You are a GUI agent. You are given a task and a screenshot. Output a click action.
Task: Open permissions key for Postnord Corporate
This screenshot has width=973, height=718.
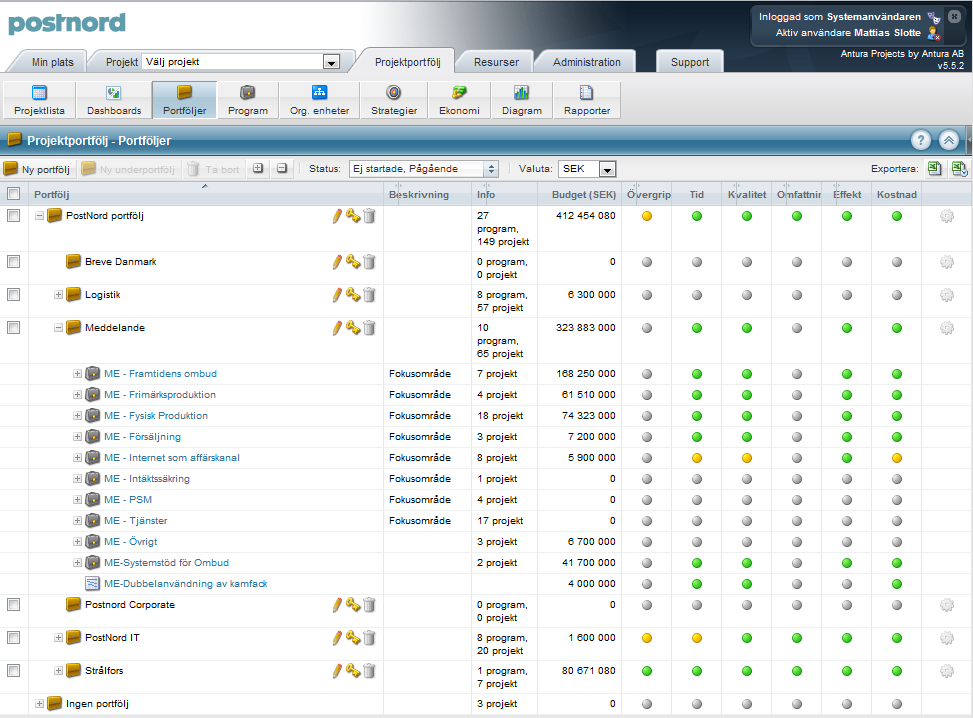(353, 604)
